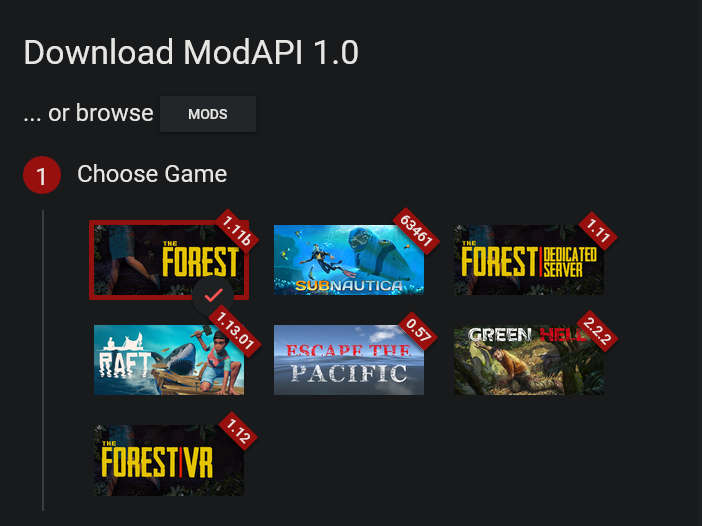Select the Green Hell game thumbnail
The width and height of the screenshot is (702, 526).
pyautogui.click(x=529, y=360)
